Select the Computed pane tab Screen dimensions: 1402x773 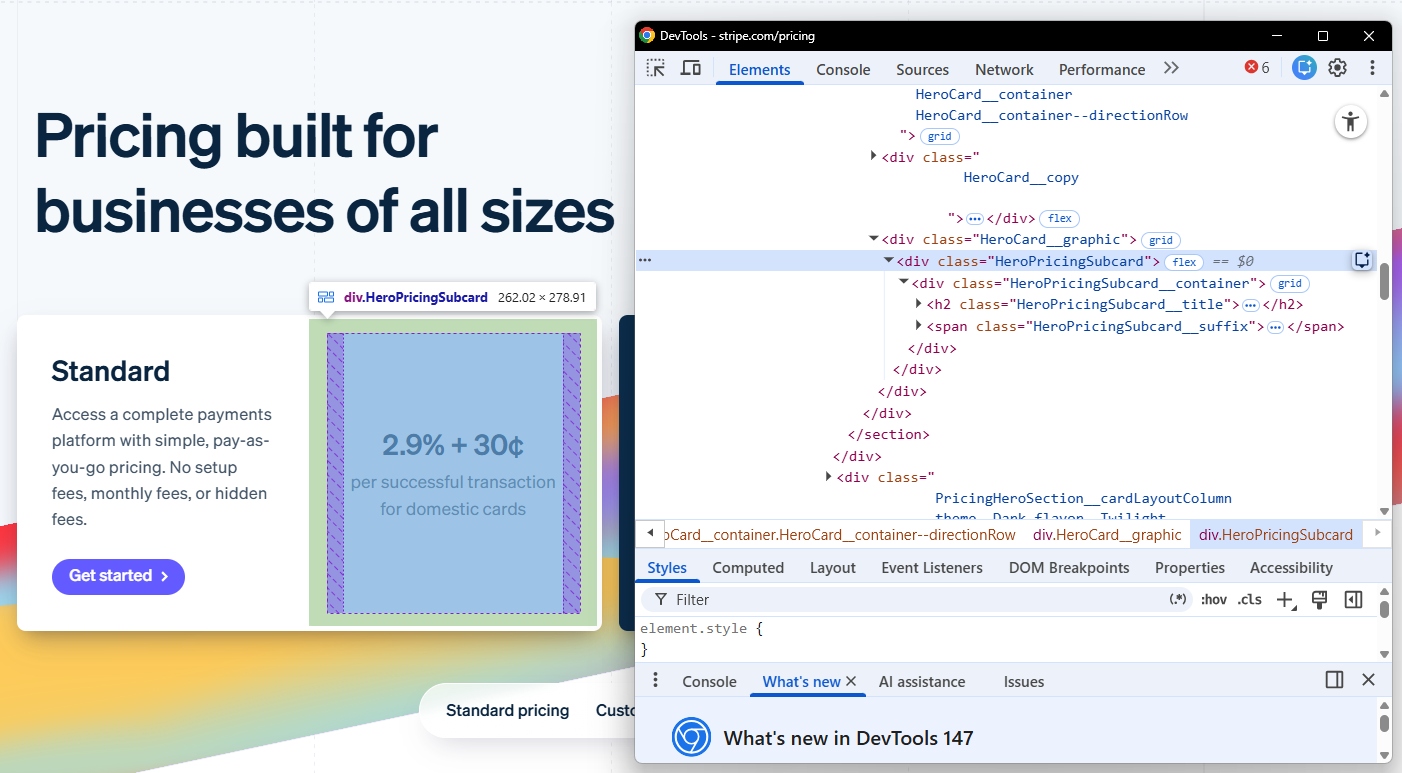[748, 567]
